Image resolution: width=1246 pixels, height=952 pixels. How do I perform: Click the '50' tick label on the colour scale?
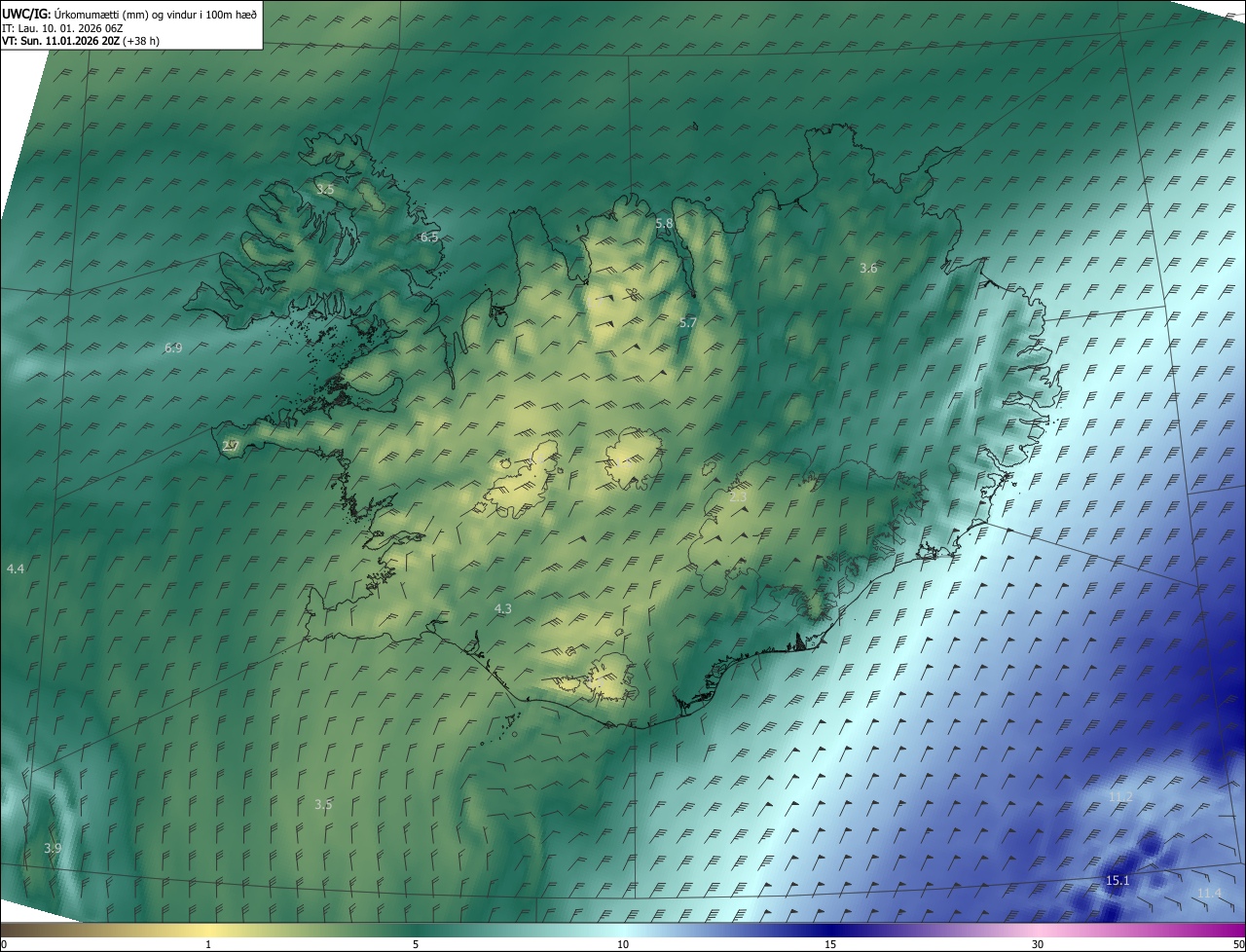pos(1238,944)
